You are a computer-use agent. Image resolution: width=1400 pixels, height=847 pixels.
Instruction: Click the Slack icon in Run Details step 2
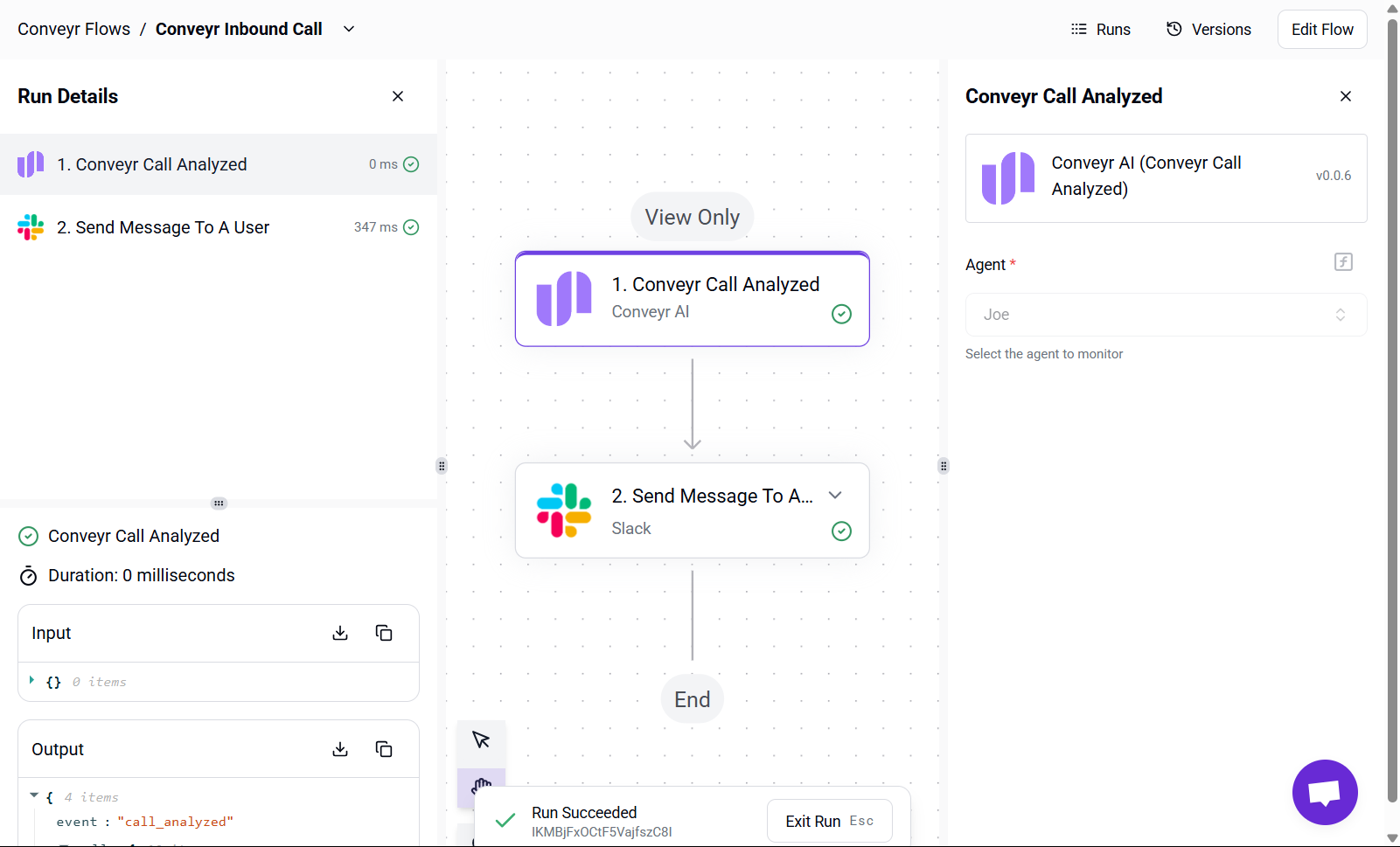31,227
